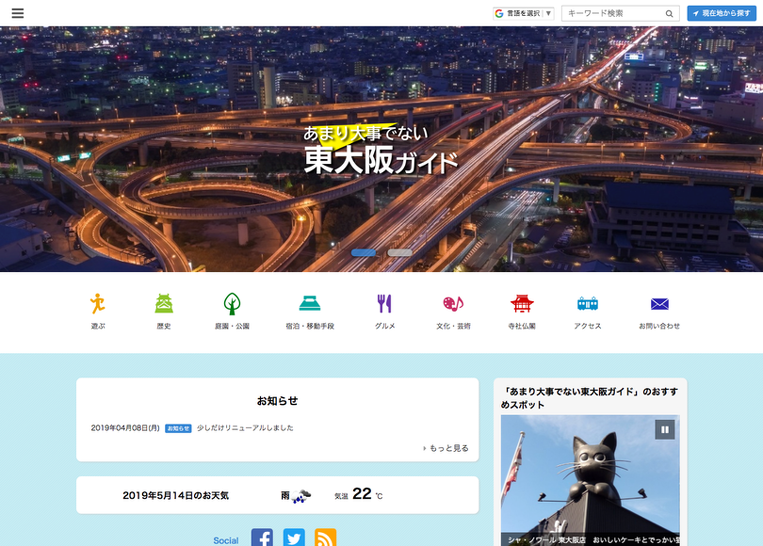Click the search magnifier button
Image resolution: width=763 pixels, height=546 pixels.
click(670, 13)
